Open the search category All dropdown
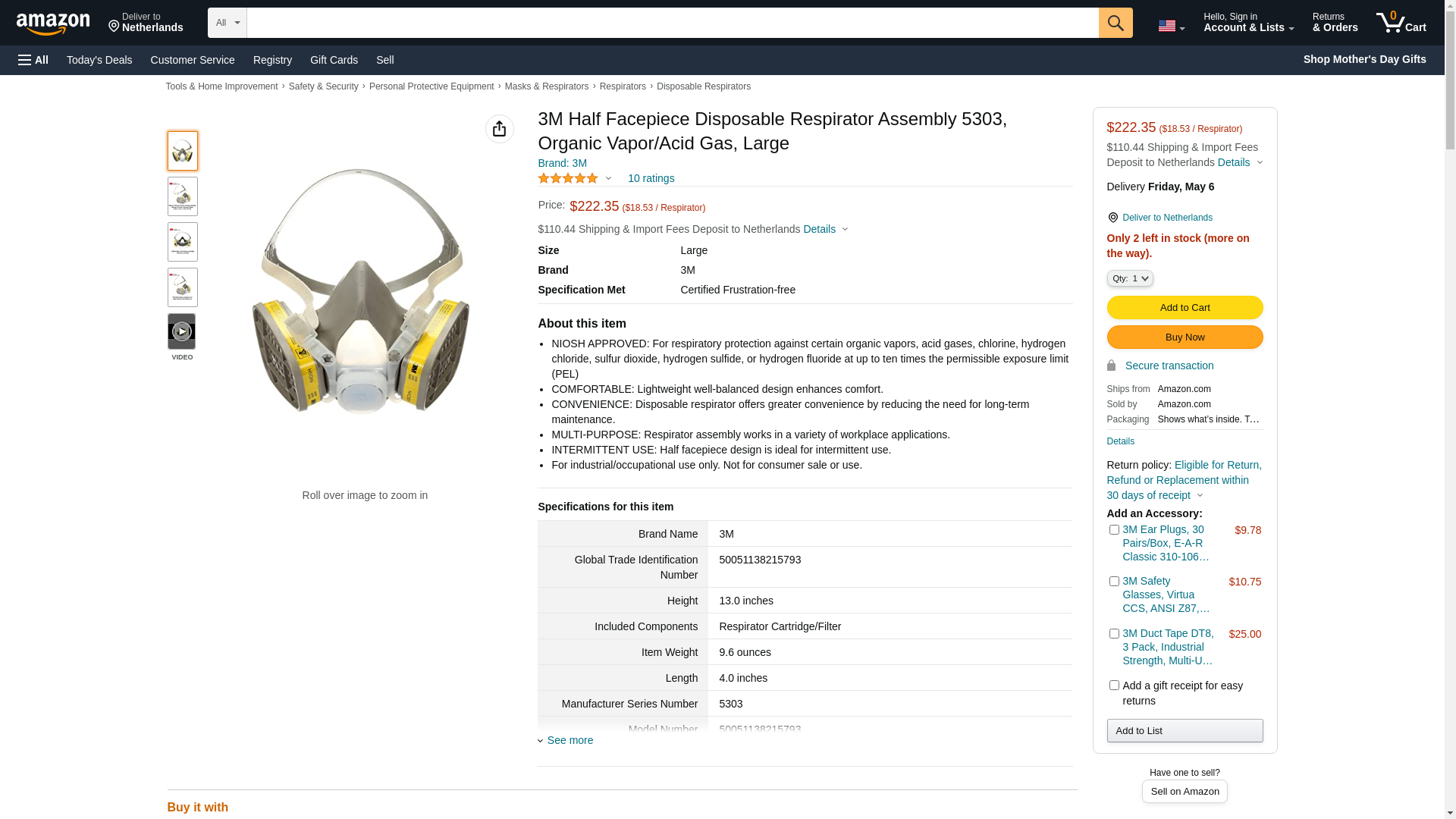Screen dimensions: 1456x819 click(227, 23)
